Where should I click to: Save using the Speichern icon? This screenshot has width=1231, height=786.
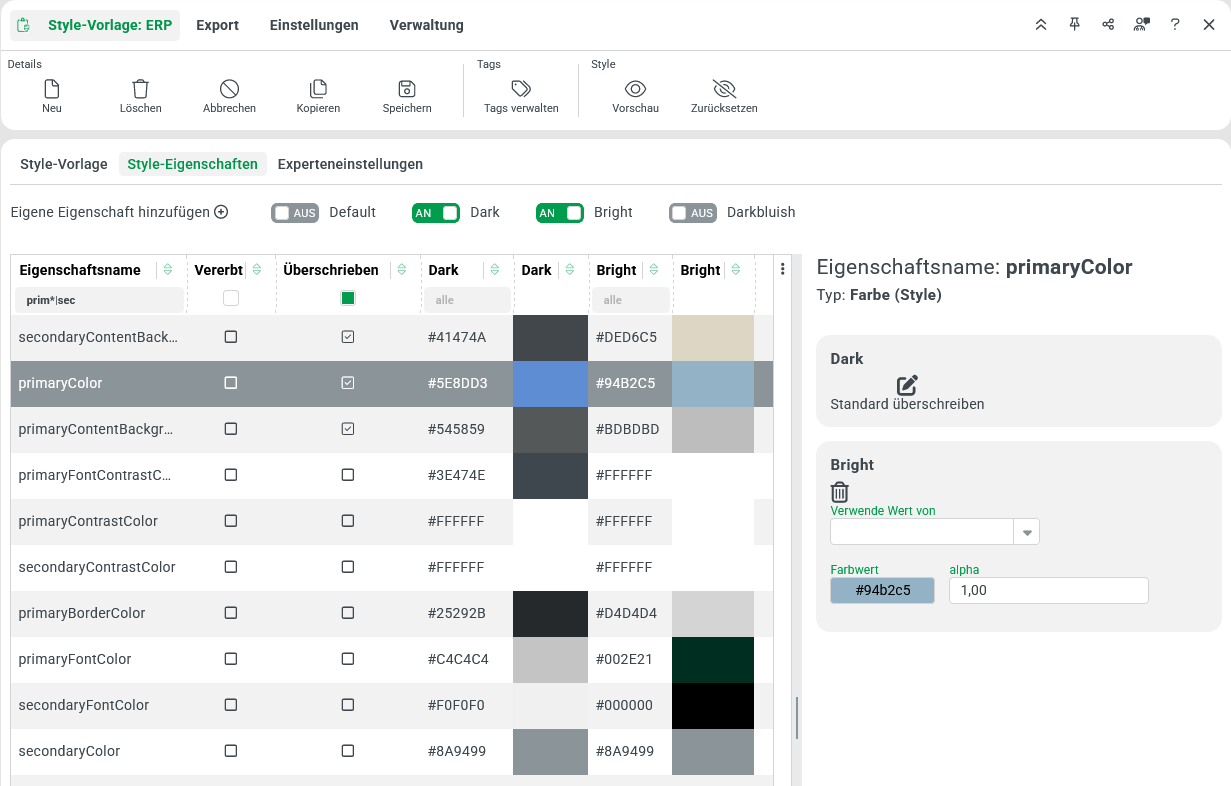point(406,89)
